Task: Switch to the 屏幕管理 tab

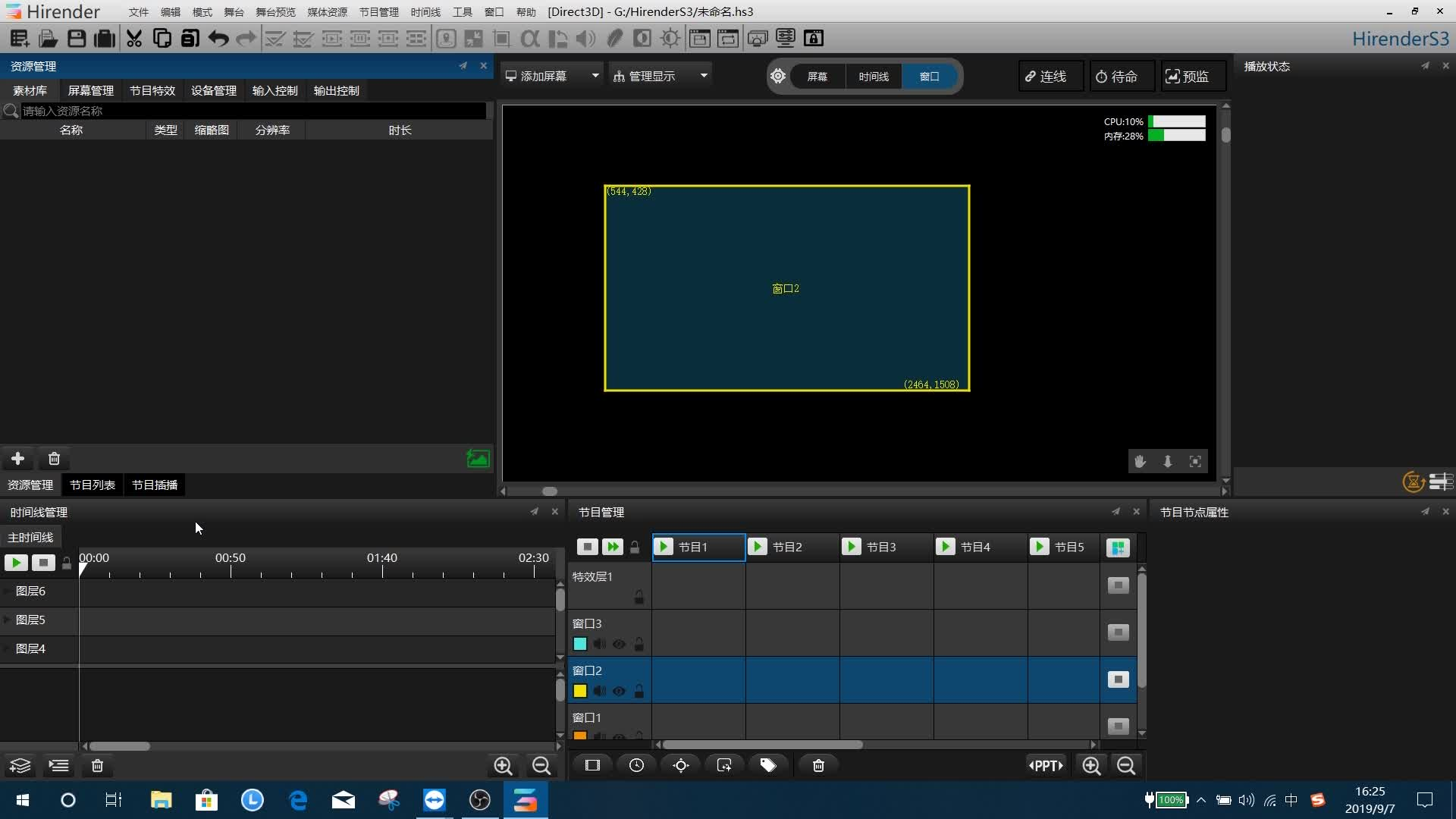Action: pyautogui.click(x=91, y=90)
